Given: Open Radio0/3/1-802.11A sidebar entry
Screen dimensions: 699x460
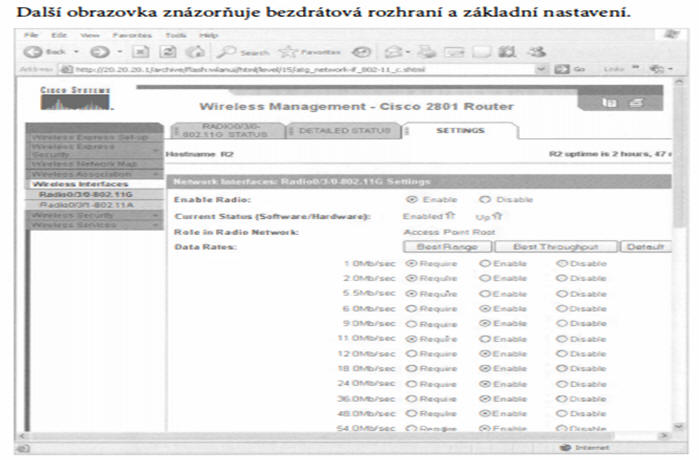Looking at the screenshot, I should click(x=86, y=205).
